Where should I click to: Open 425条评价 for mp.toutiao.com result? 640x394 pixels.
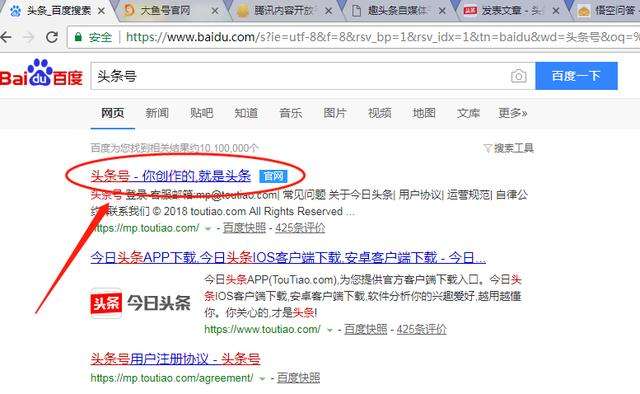coord(300,228)
